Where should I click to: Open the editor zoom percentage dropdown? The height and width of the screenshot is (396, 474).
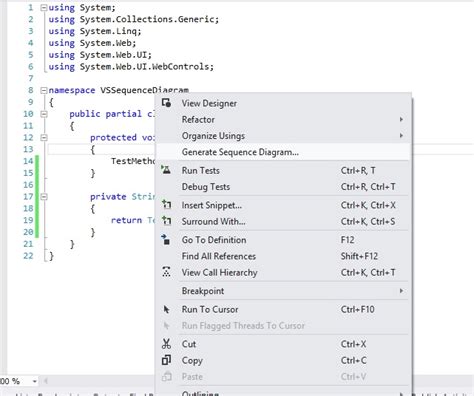click(34, 381)
